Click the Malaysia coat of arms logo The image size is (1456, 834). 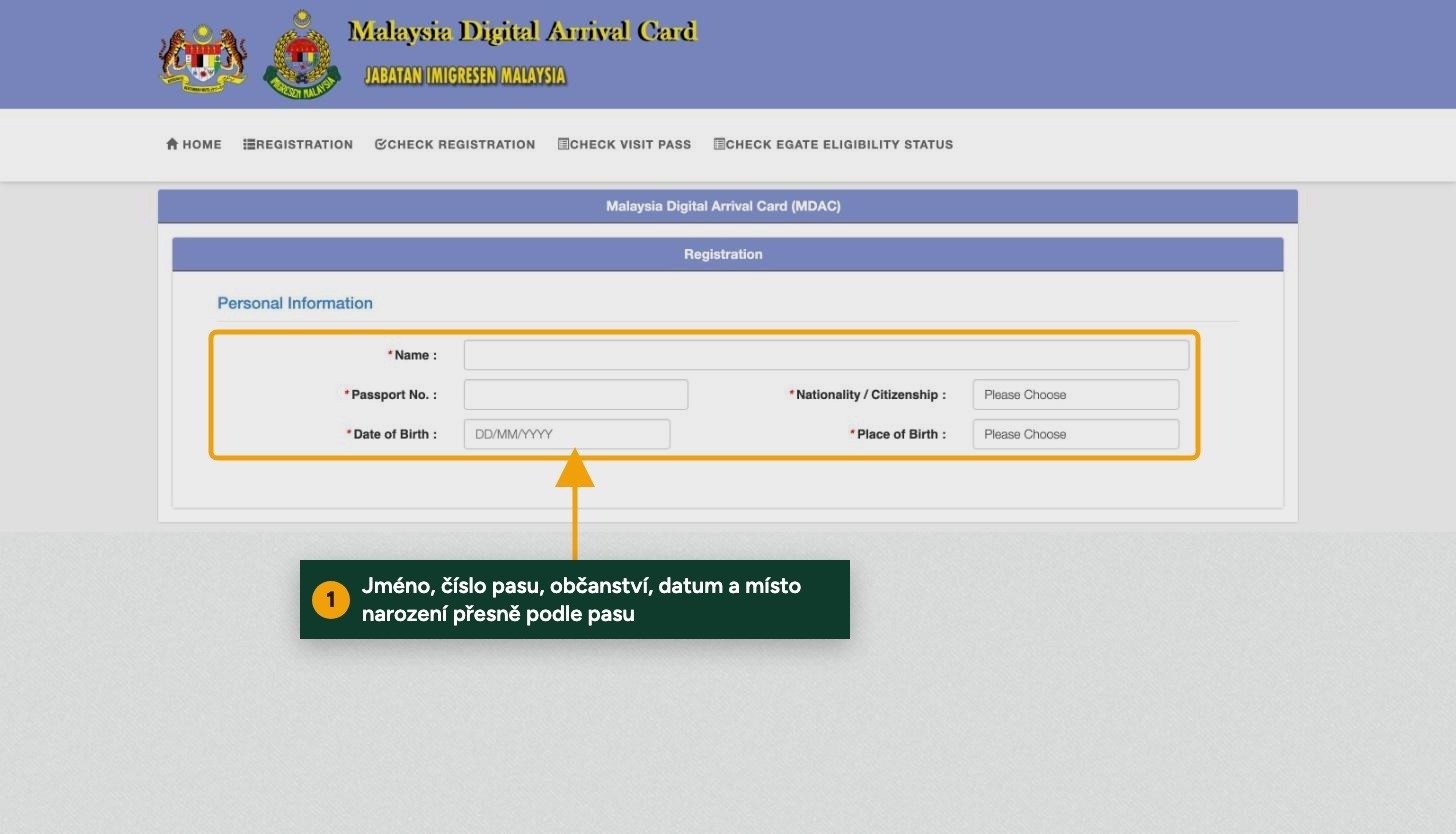[203, 59]
